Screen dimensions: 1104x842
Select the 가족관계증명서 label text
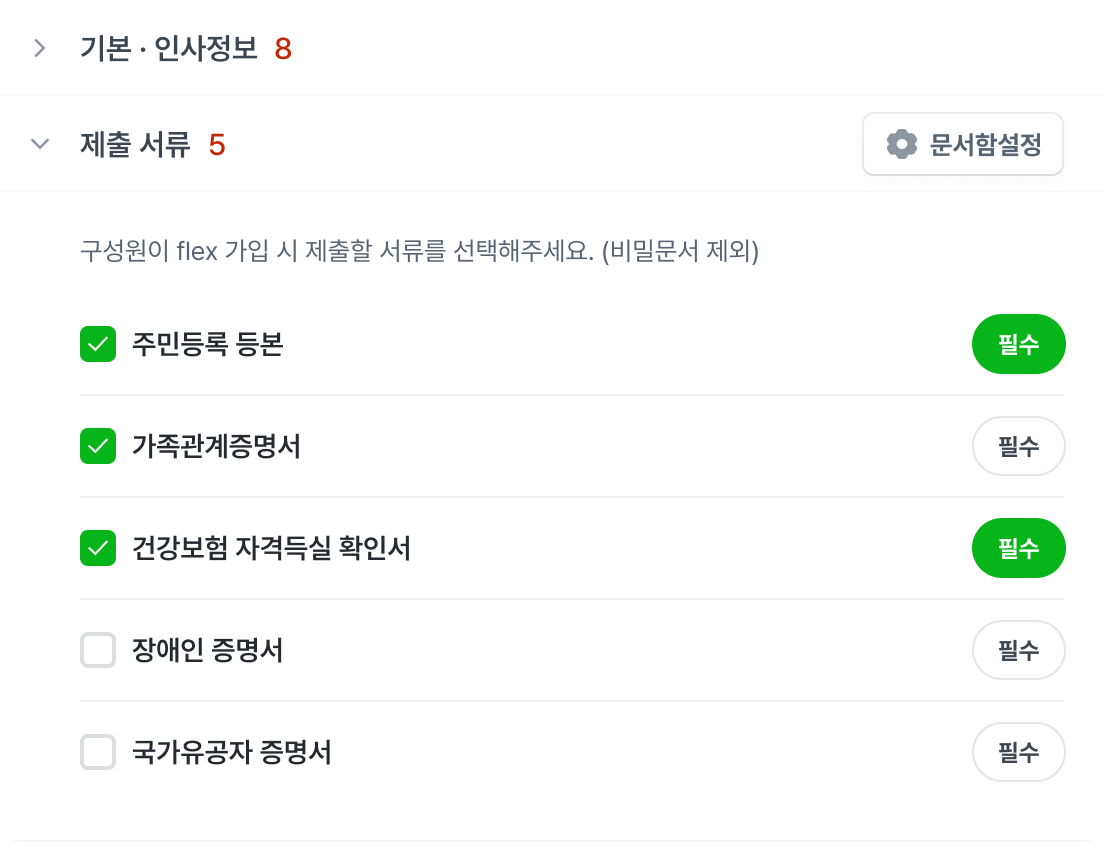coord(216,446)
